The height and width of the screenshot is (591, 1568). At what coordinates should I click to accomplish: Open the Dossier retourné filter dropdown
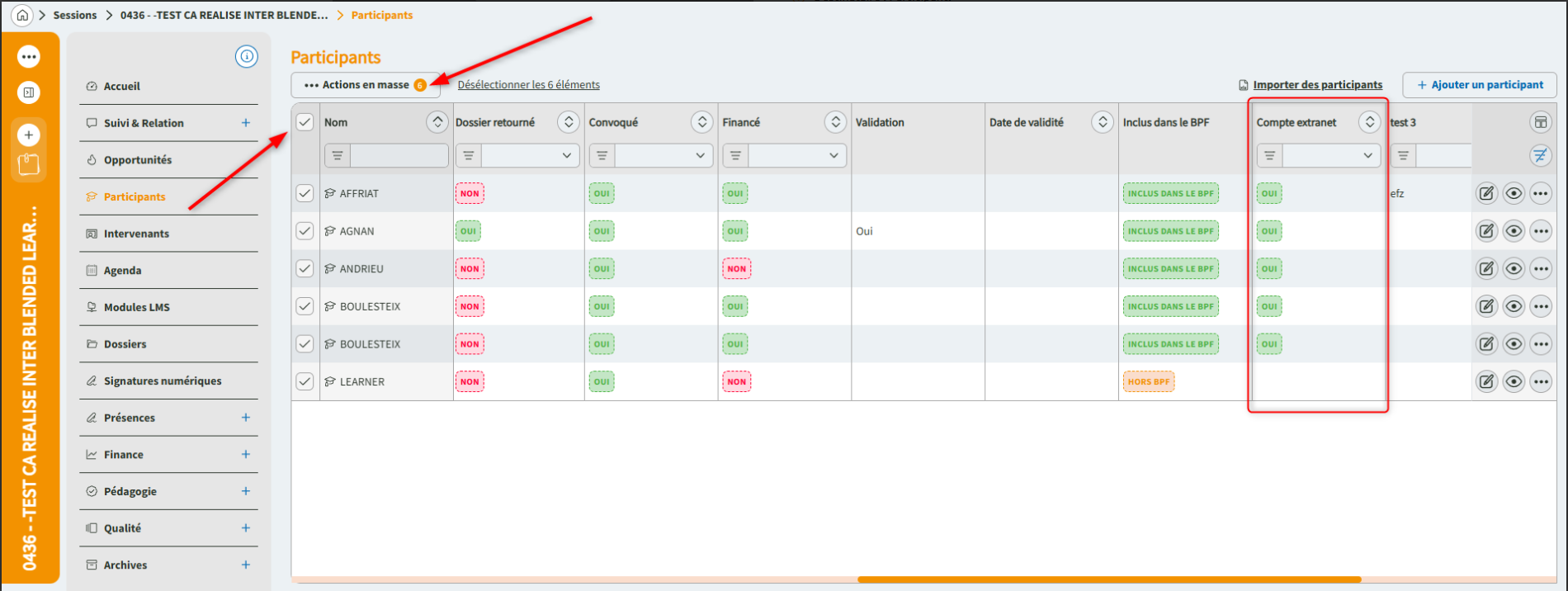tap(530, 155)
